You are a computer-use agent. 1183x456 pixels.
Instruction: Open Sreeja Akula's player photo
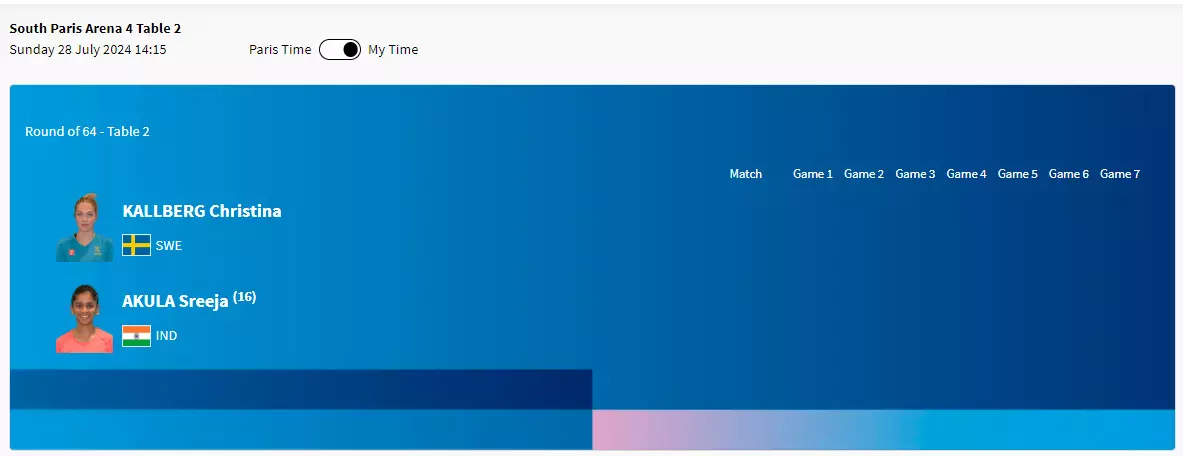(x=84, y=319)
